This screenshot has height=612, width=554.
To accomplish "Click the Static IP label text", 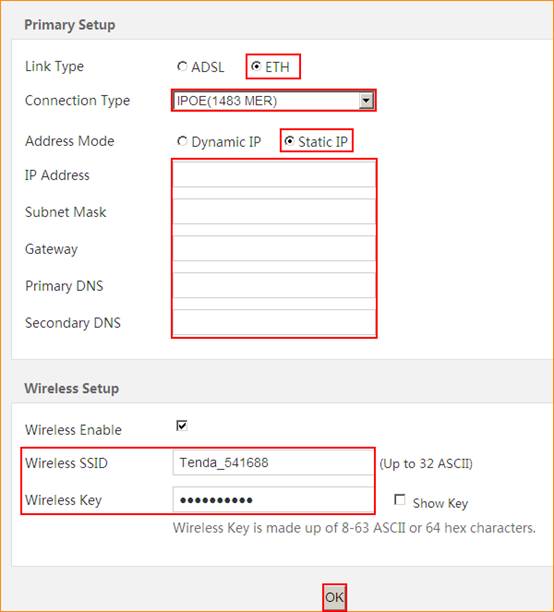I will click(x=322, y=142).
